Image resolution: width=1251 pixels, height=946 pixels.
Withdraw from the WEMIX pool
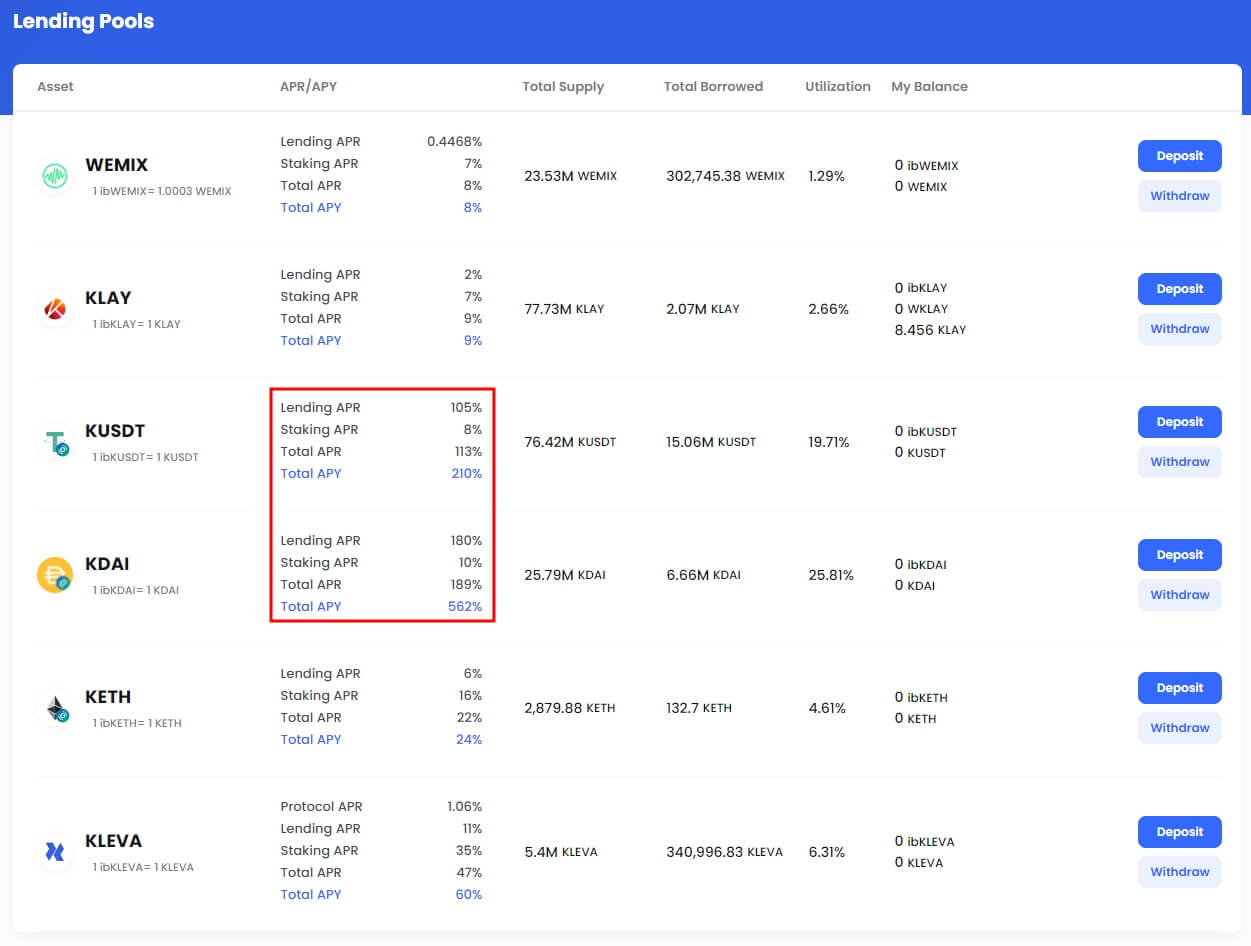(x=1180, y=196)
